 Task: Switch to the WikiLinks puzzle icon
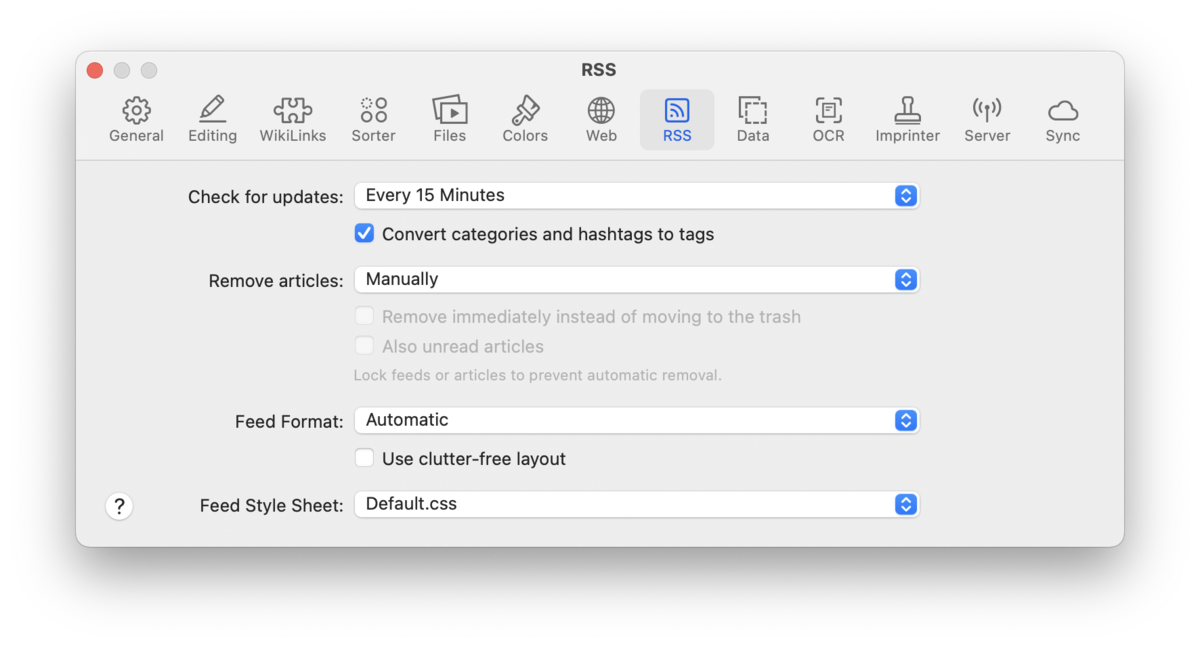293,120
